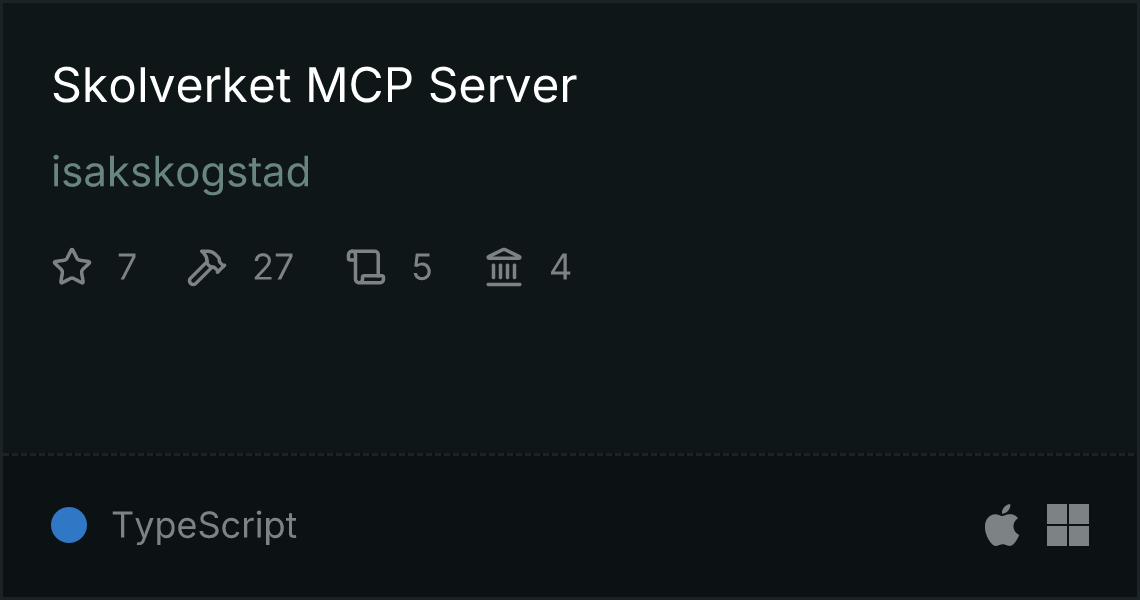
Task: Click the blue TypeScript language dot
Action: 69,525
